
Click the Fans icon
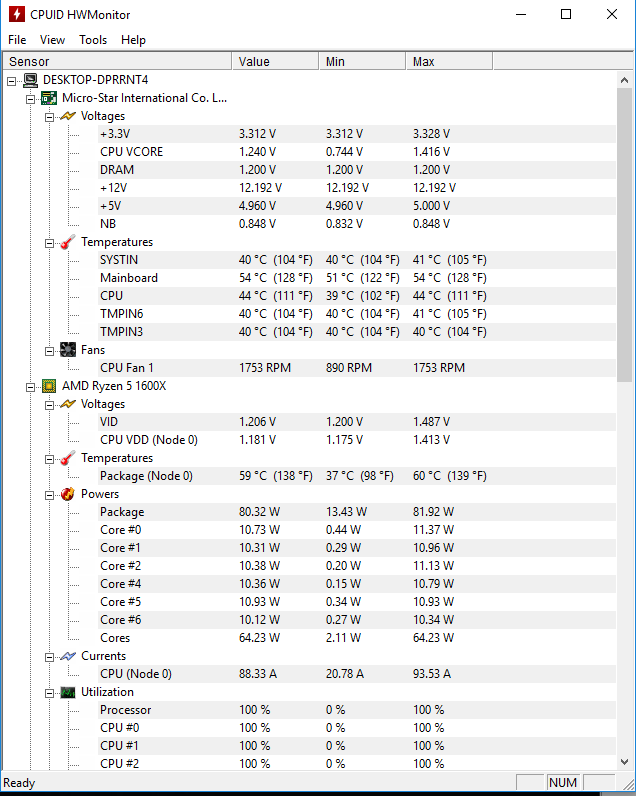click(68, 350)
